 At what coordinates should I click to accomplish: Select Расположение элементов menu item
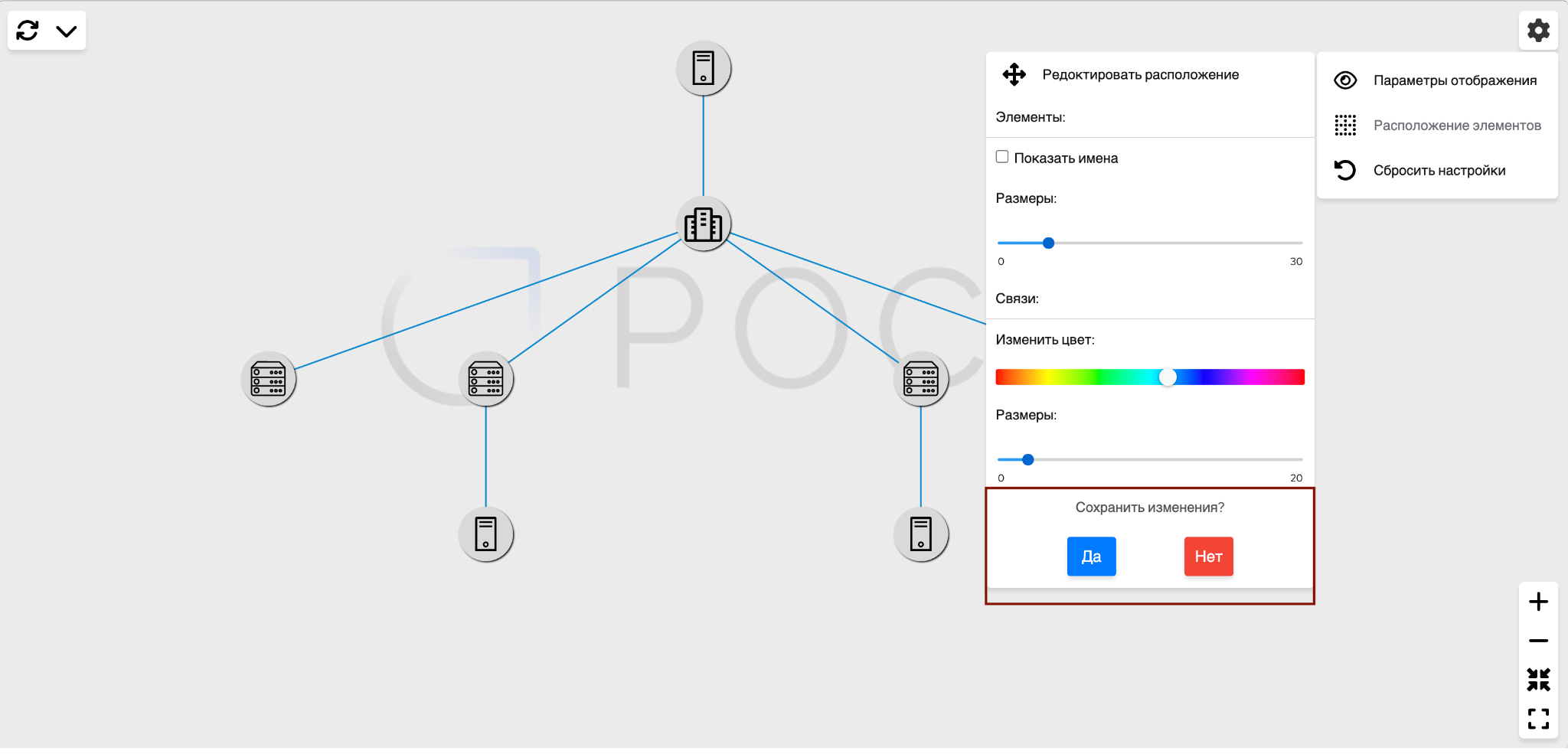pos(1456,126)
